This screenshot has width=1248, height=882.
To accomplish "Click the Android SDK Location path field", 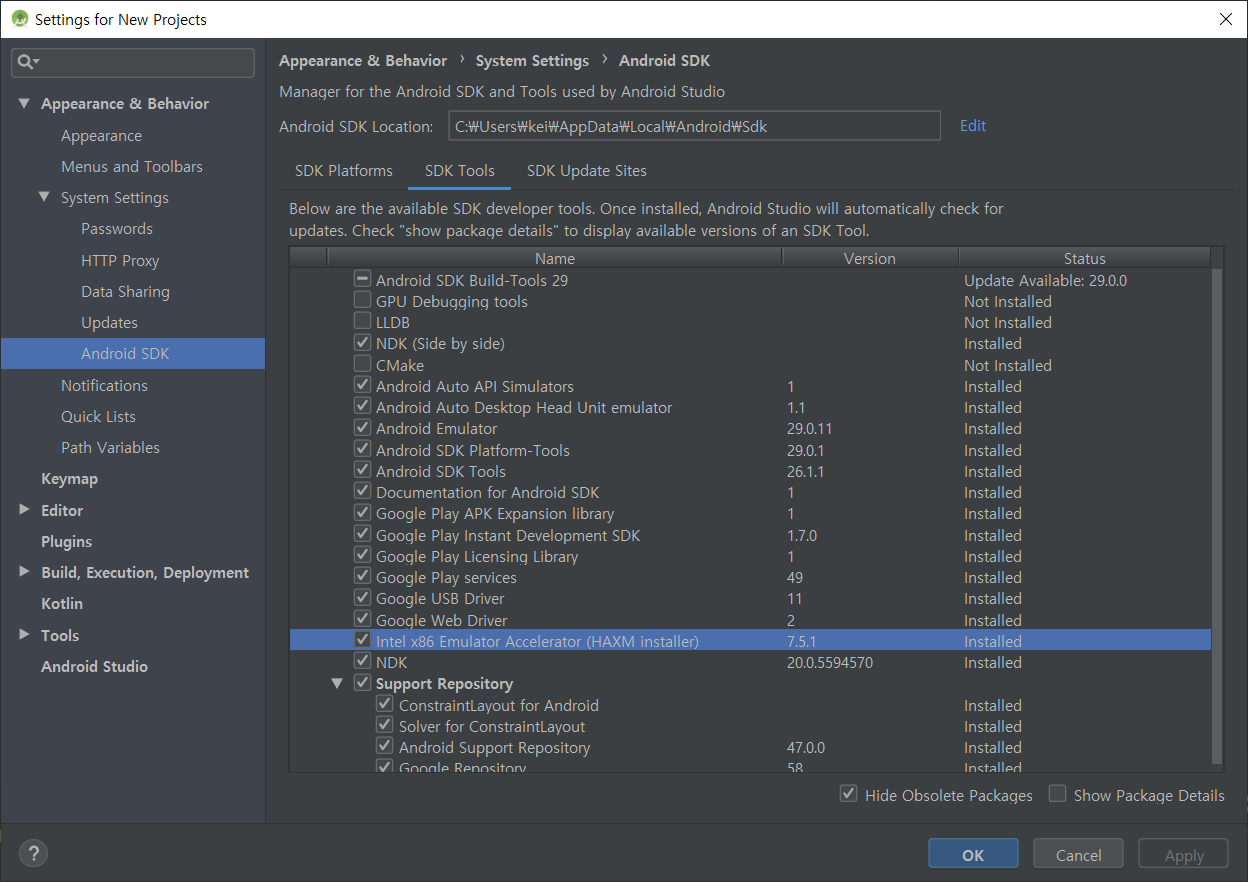I will click(694, 126).
